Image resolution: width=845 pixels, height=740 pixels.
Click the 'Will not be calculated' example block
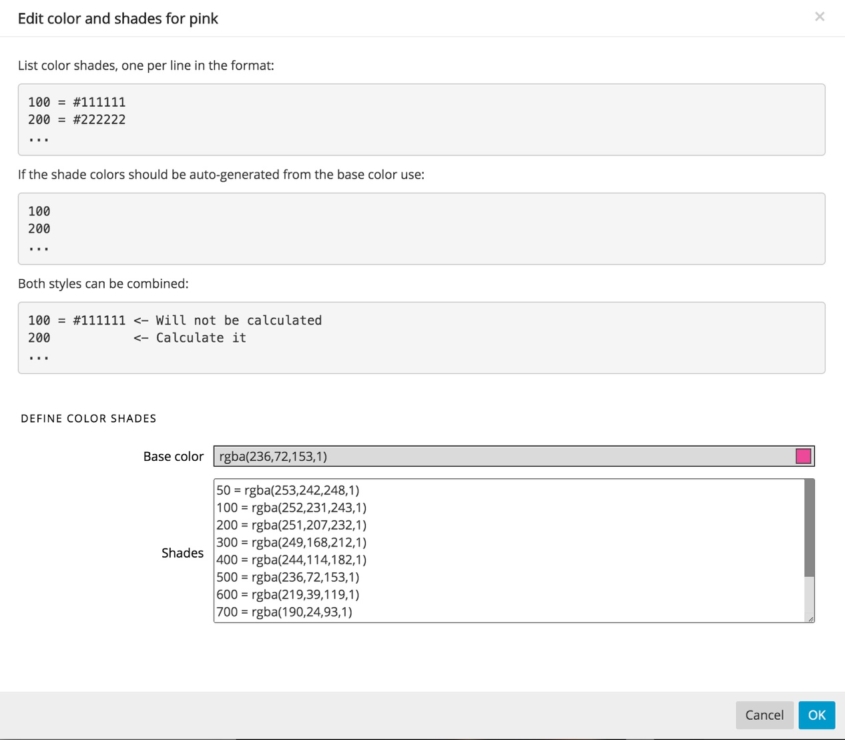tap(421, 337)
